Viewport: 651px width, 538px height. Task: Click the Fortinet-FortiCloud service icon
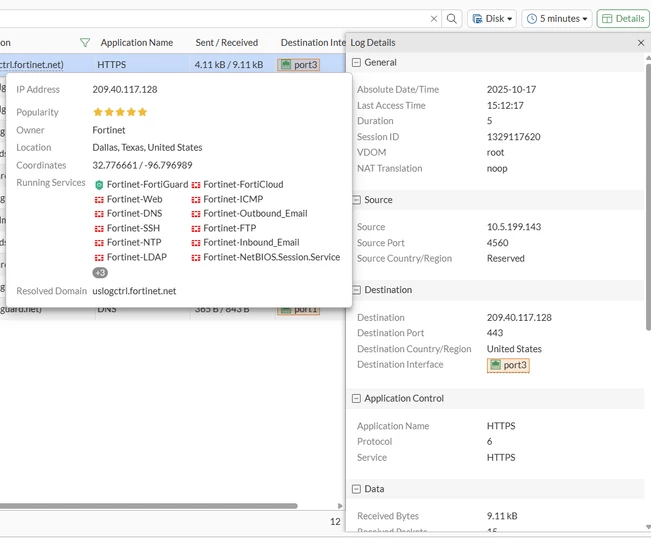point(196,185)
